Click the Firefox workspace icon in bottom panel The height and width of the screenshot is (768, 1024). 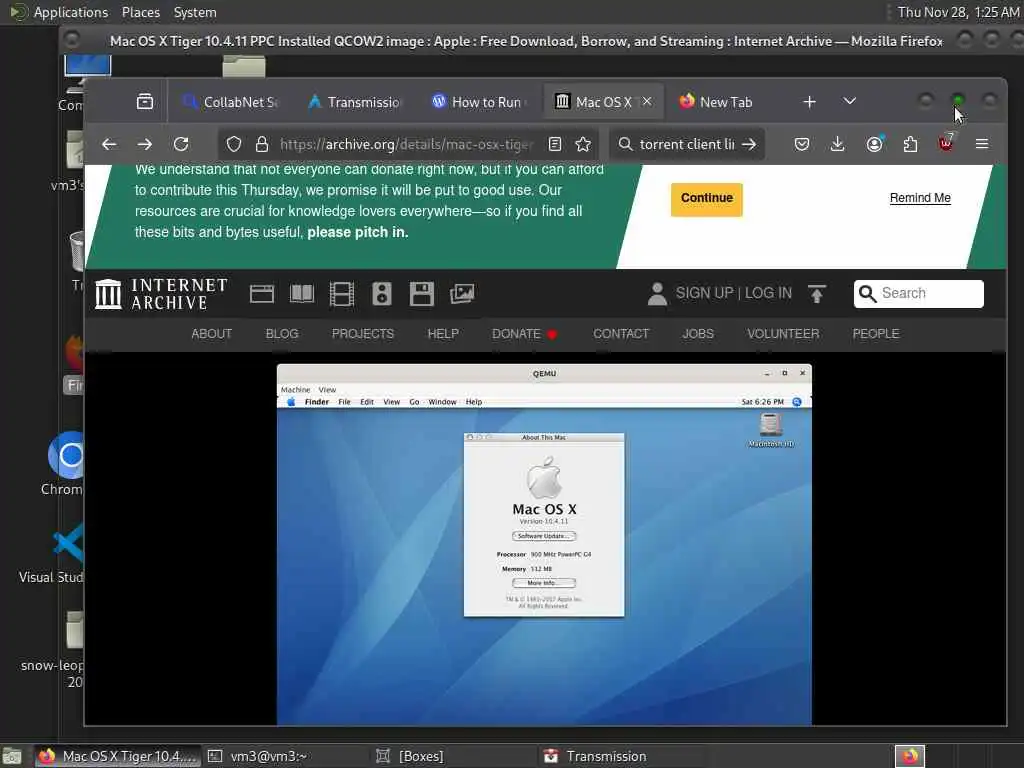point(910,756)
